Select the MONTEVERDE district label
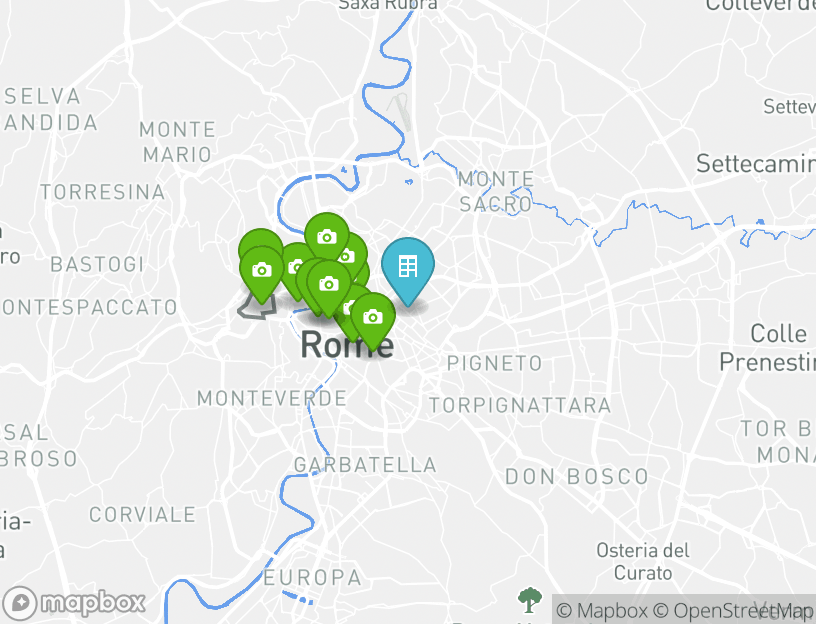Screen dimensions: 816x624 point(272,399)
